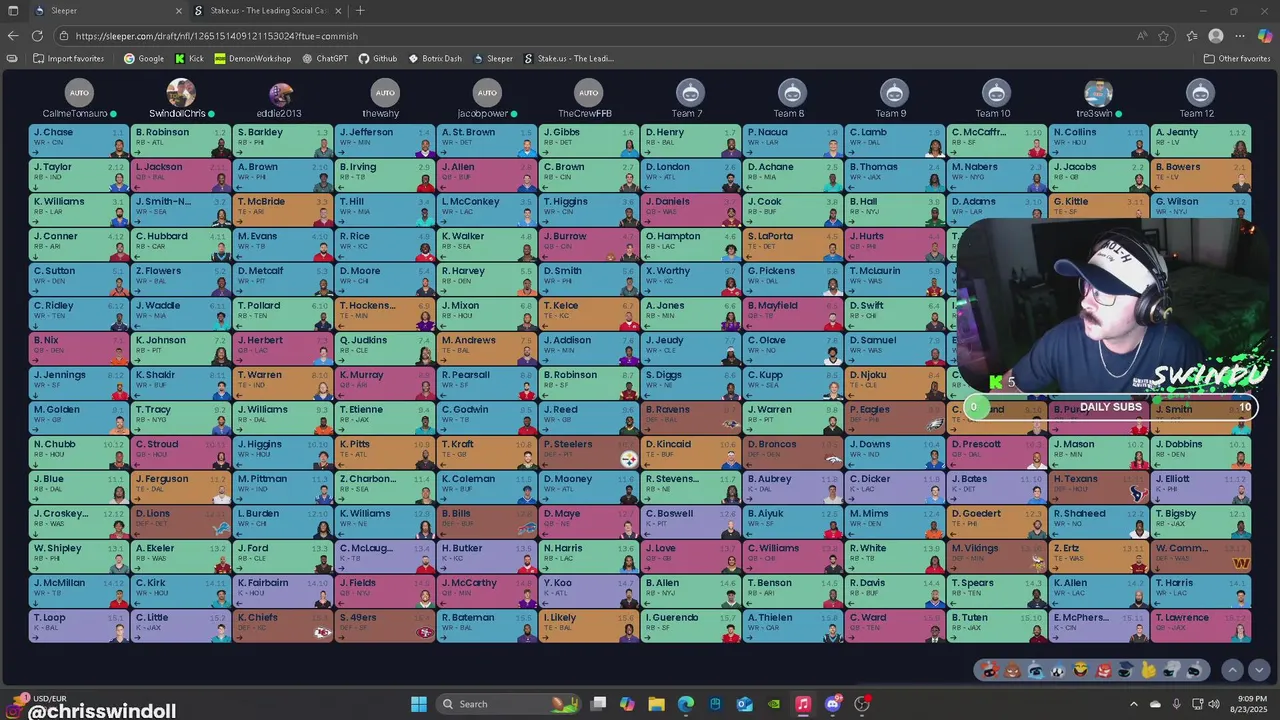Send the laughing face emoji reaction
Viewport: 1280px width, 720px height.
pyautogui.click(x=1080, y=670)
